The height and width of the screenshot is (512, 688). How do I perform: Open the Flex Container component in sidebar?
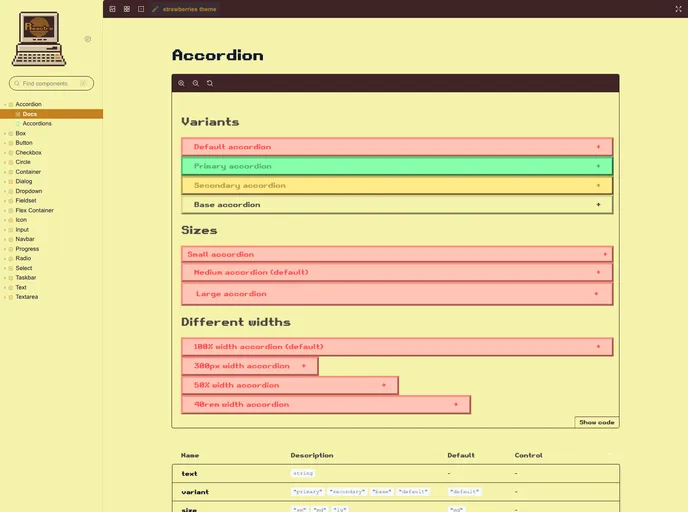pos(34,211)
